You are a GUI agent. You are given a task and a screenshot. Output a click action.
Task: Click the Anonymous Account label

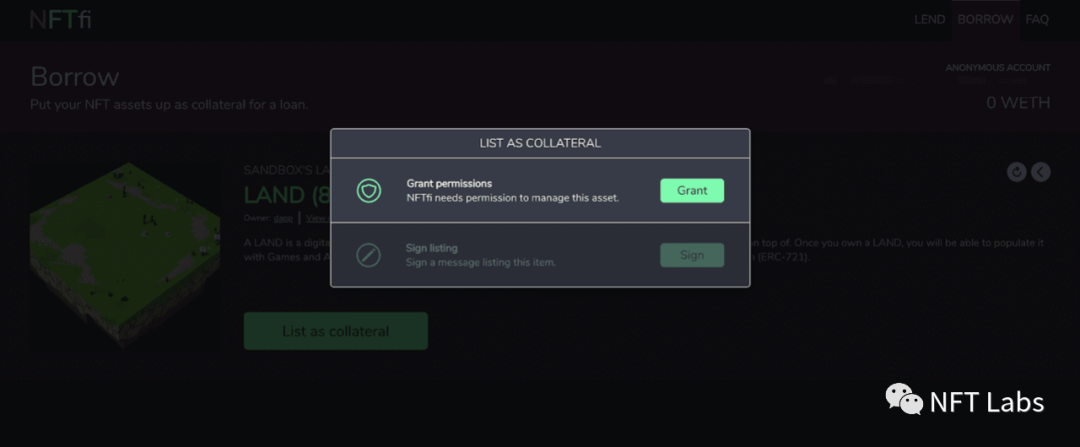coord(997,68)
